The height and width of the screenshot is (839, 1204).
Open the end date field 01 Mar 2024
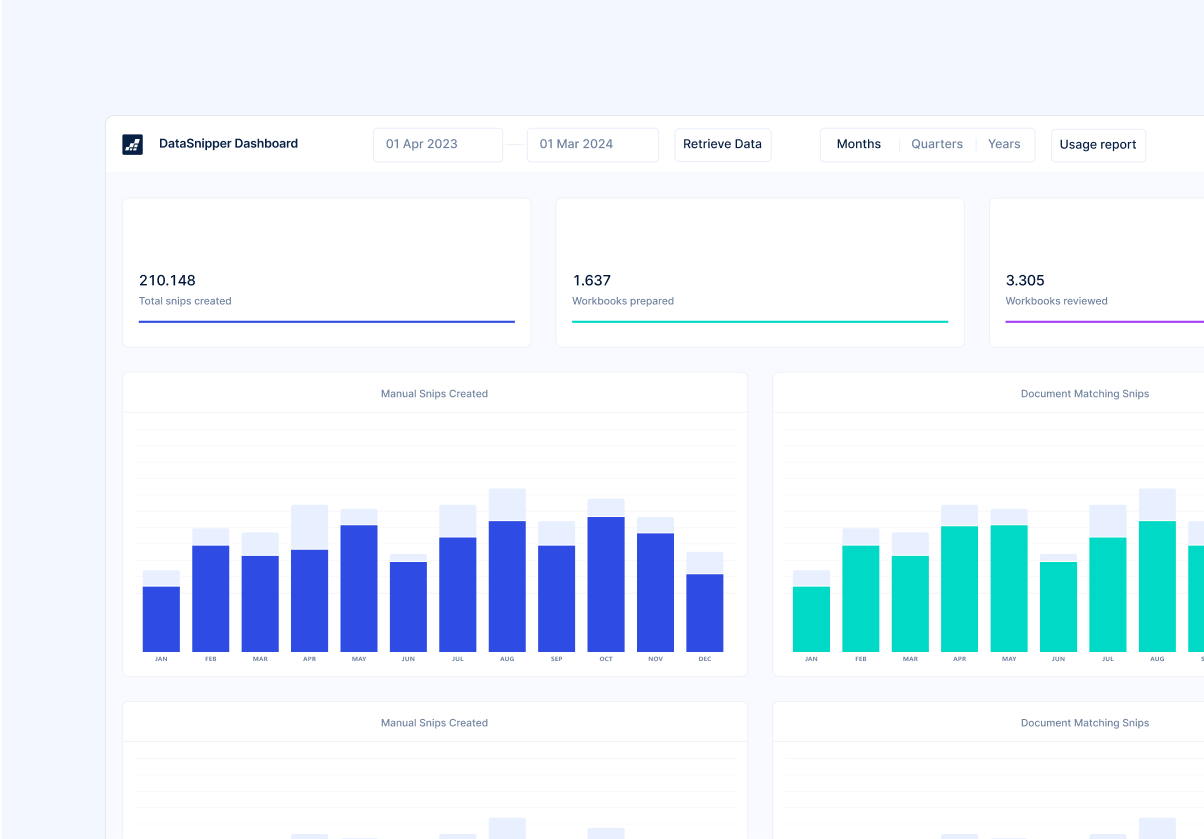click(592, 144)
